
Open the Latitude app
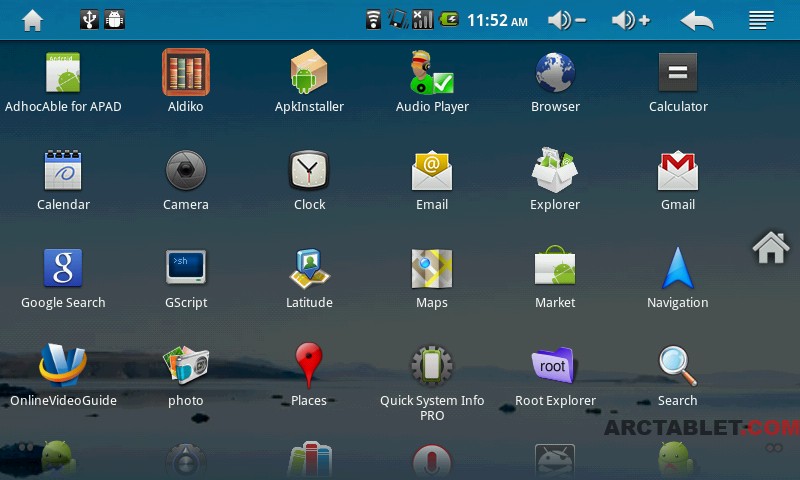coord(309,268)
